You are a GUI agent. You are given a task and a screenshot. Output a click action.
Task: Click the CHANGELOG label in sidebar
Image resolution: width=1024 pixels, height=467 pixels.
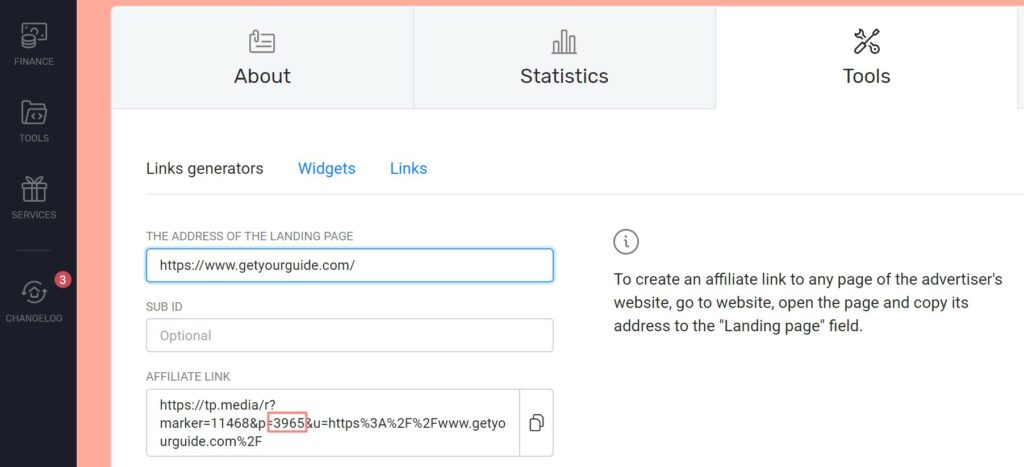coord(34,319)
